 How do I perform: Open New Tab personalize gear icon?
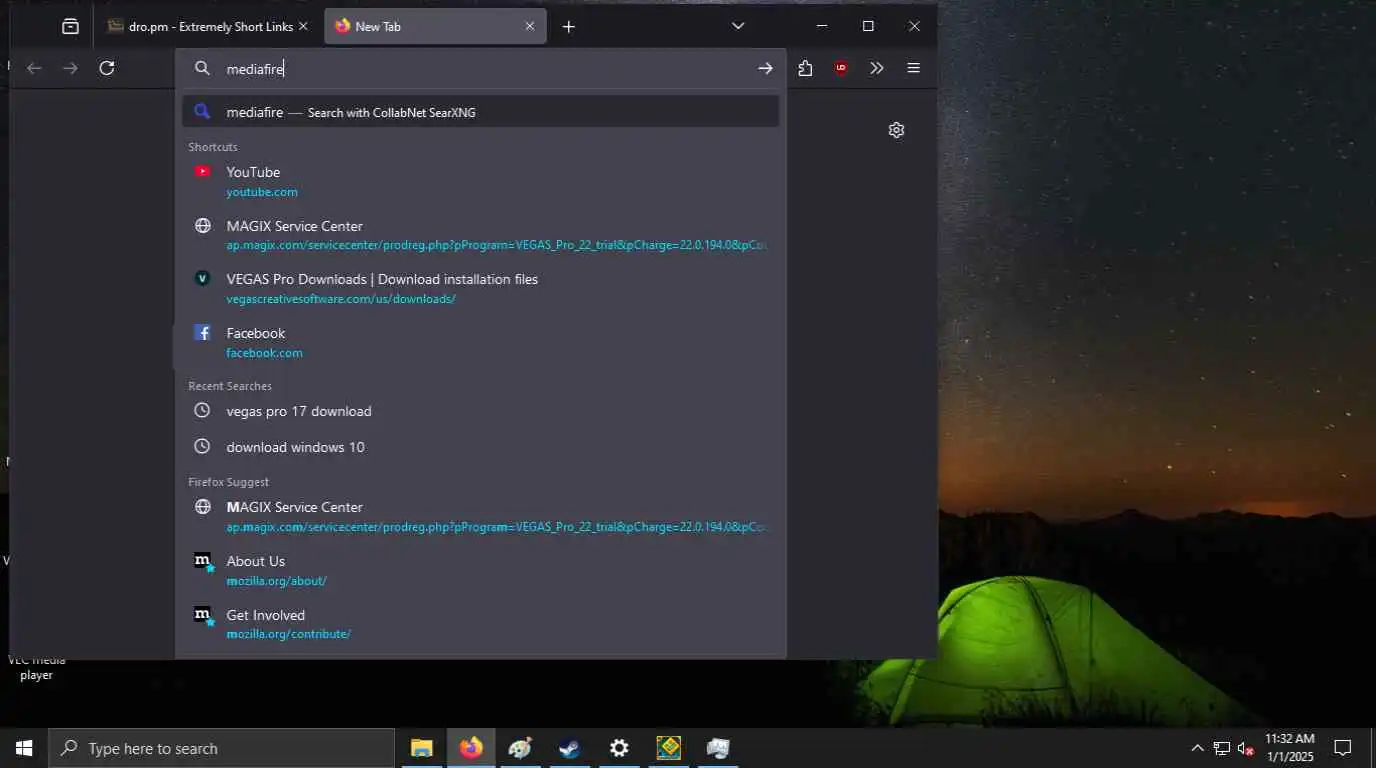tap(897, 130)
